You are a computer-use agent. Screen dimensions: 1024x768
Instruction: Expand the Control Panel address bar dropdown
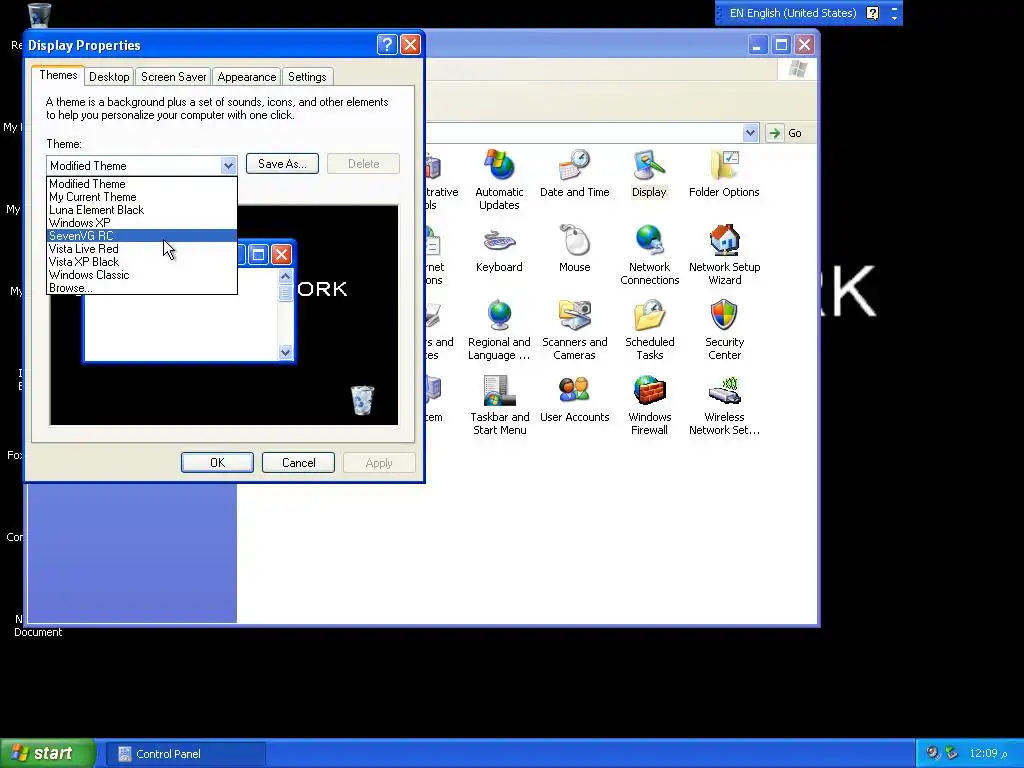click(750, 133)
